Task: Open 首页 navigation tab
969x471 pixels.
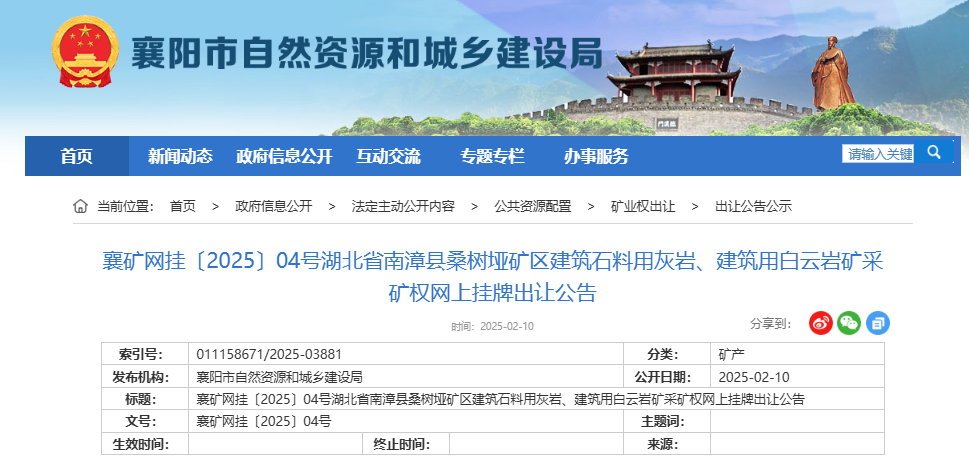Action: [77, 156]
